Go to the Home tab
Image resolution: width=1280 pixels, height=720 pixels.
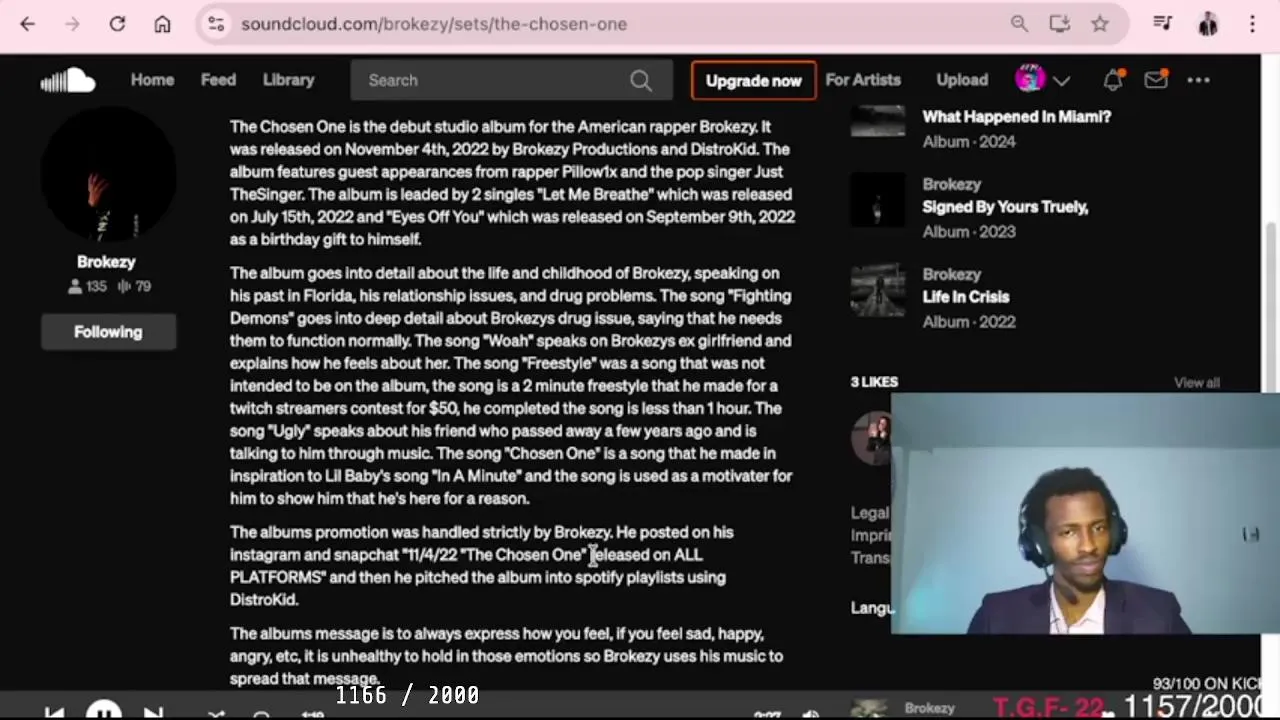coord(152,80)
